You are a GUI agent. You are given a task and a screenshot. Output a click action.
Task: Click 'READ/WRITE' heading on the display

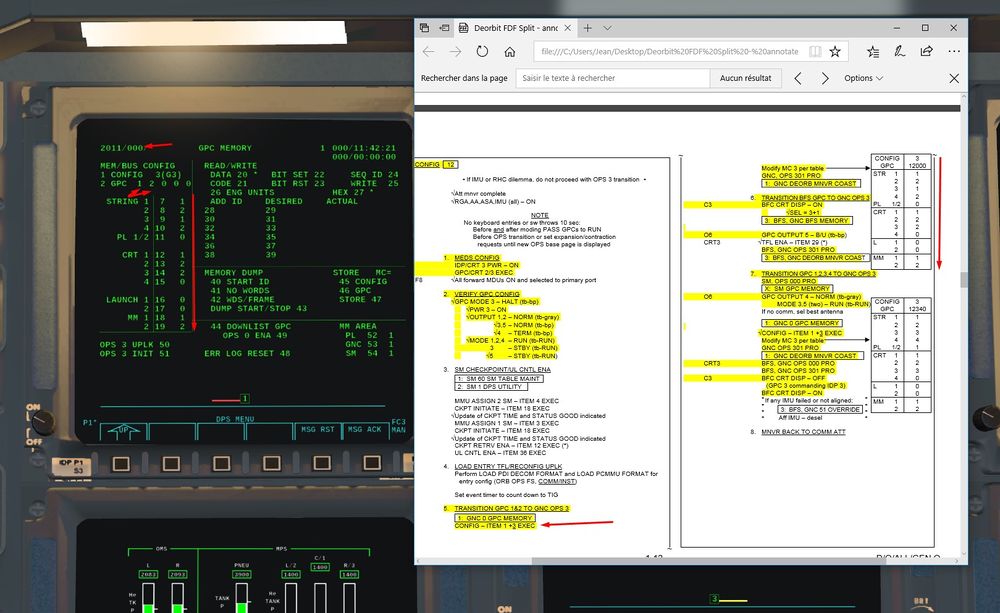[x=230, y=166]
